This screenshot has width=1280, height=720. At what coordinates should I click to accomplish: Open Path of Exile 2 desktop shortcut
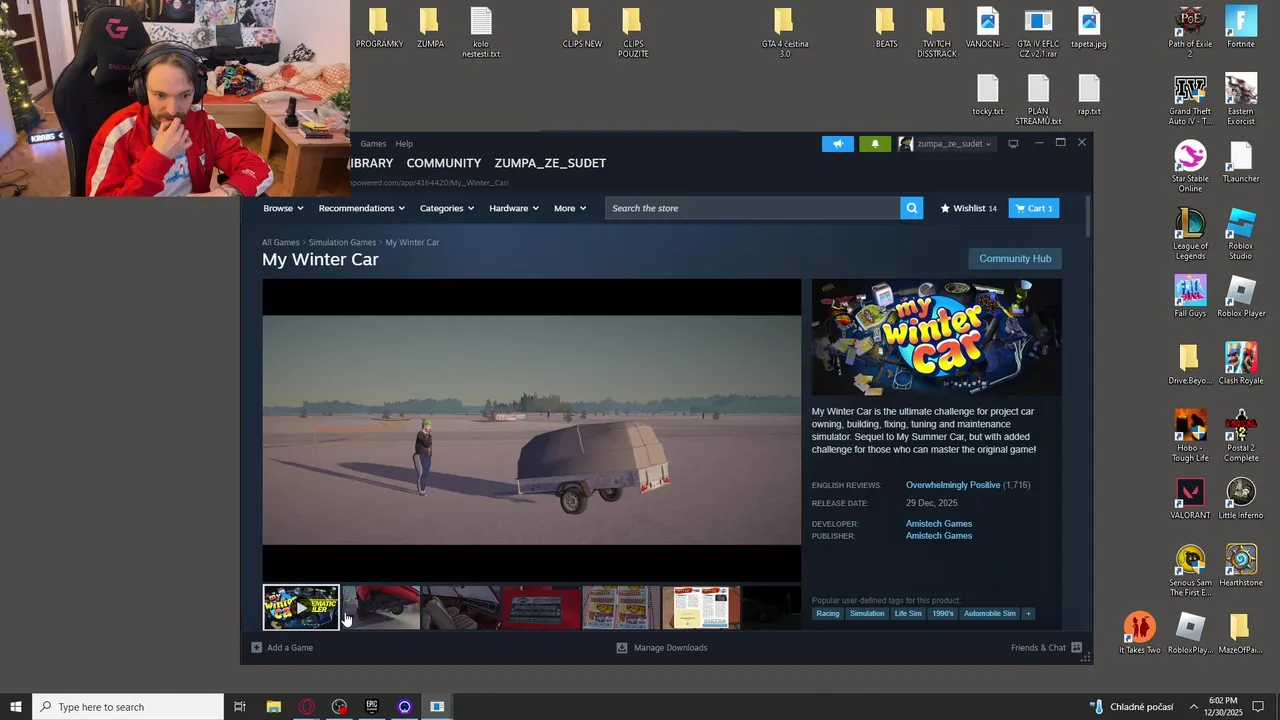point(1190,33)
